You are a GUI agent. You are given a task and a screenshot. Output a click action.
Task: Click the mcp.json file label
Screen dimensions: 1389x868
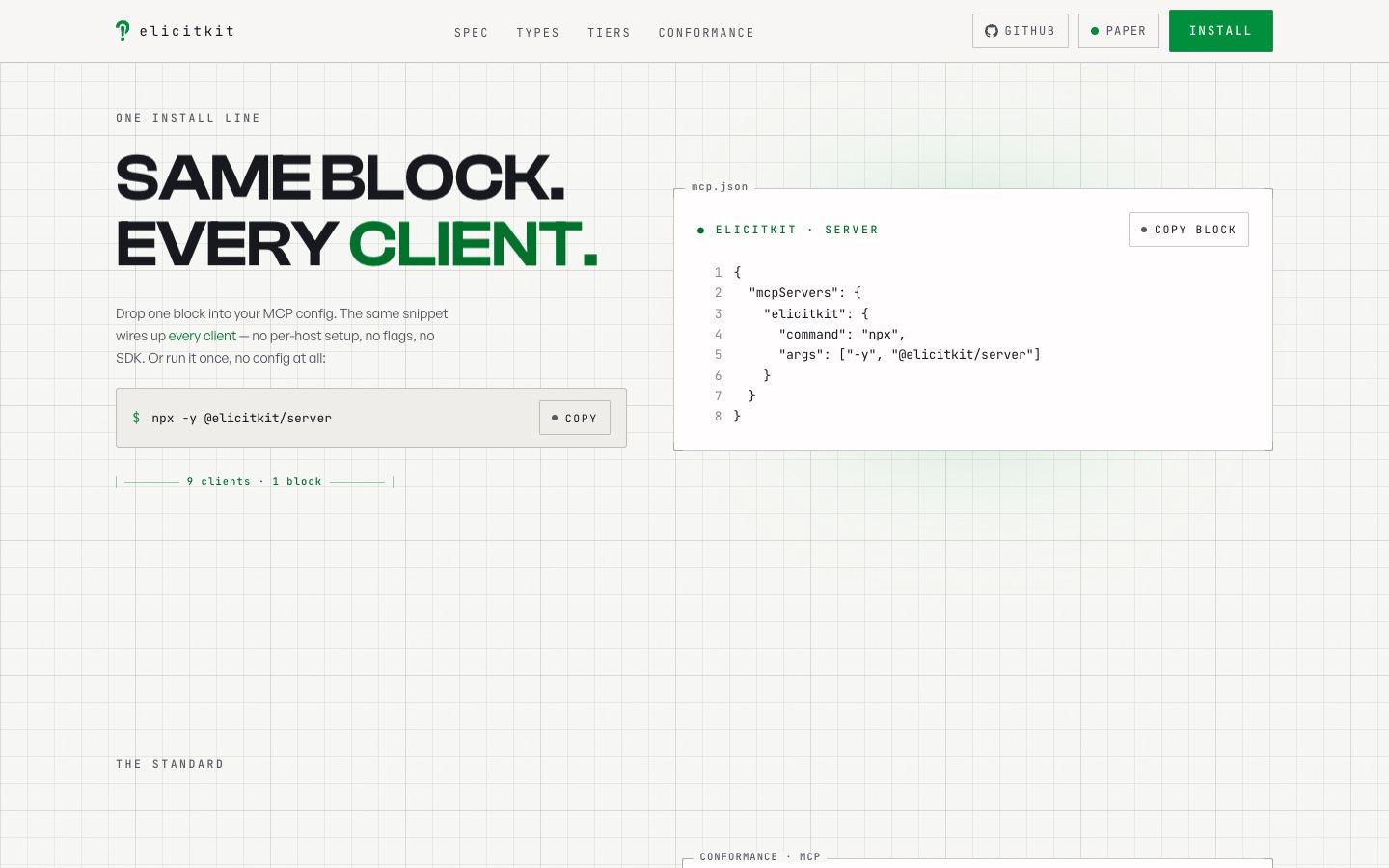720,187
